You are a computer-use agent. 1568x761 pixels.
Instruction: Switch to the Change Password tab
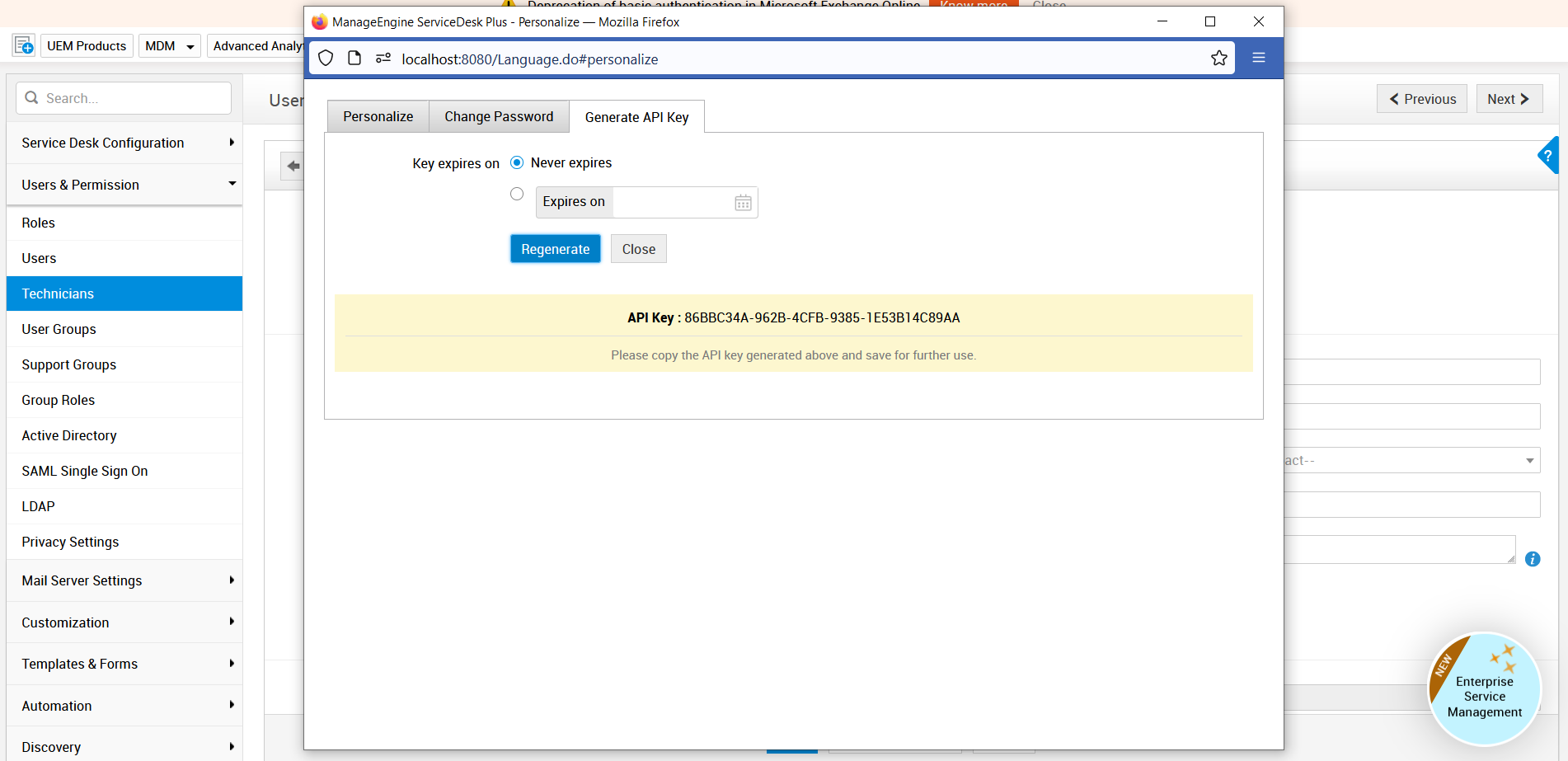[498, 116]
